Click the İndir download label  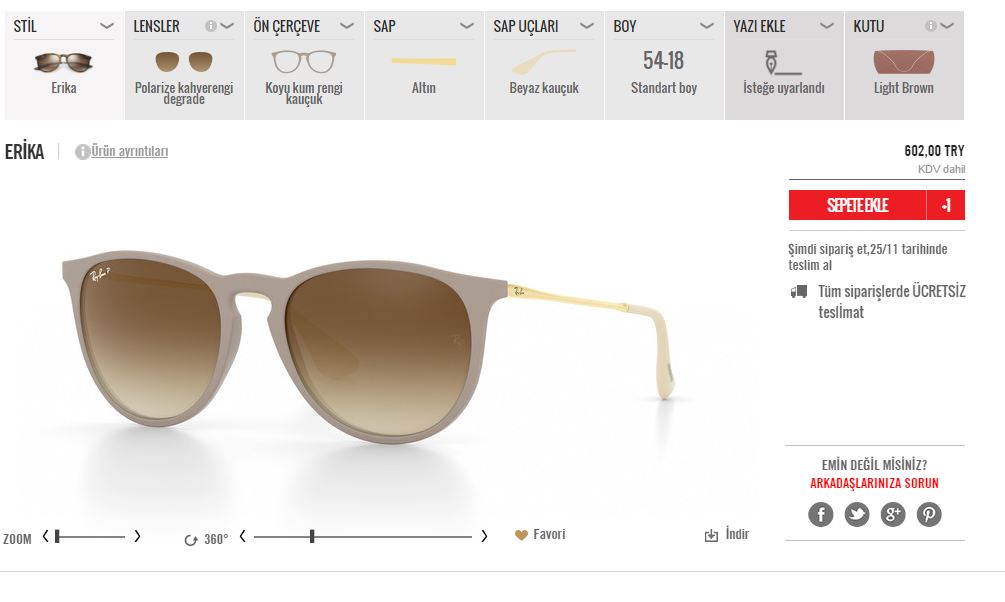[x=737, y=534]
